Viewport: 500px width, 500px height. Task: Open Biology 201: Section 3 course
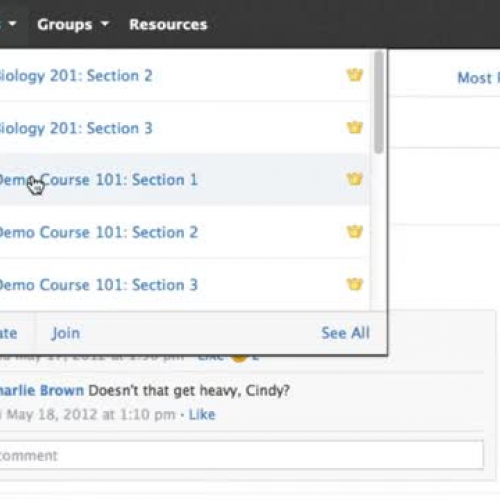click(76, 128)
